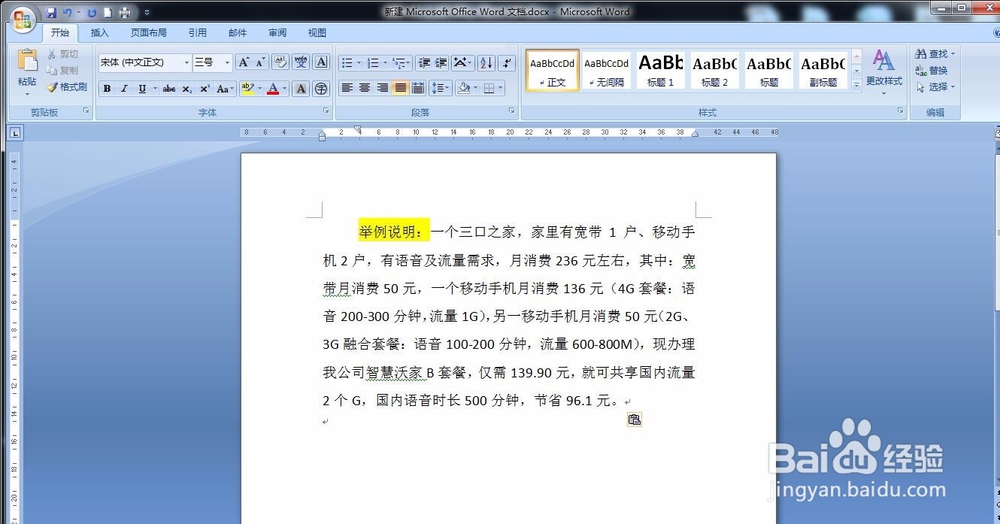Grow font size with the larger A

tap(243, 62)
